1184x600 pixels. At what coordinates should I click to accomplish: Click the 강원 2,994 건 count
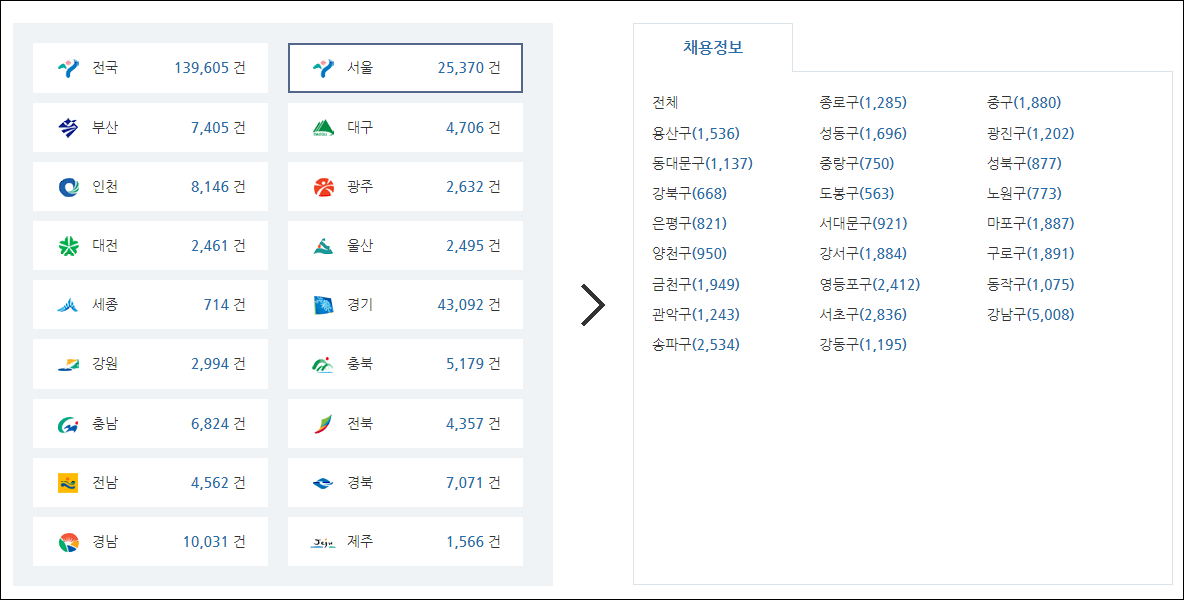(x=218, y=365)
